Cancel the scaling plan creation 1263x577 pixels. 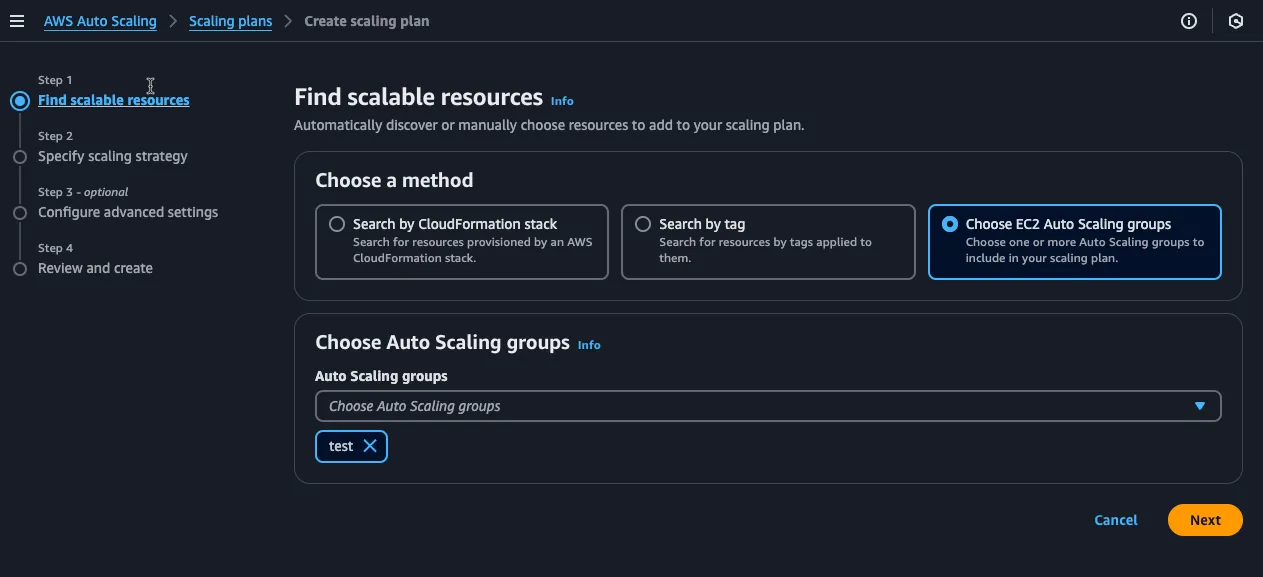1116,520
